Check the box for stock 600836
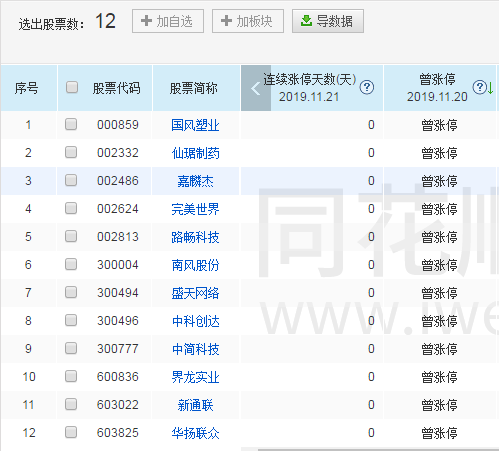499x451 pixels. click(71, 376)
